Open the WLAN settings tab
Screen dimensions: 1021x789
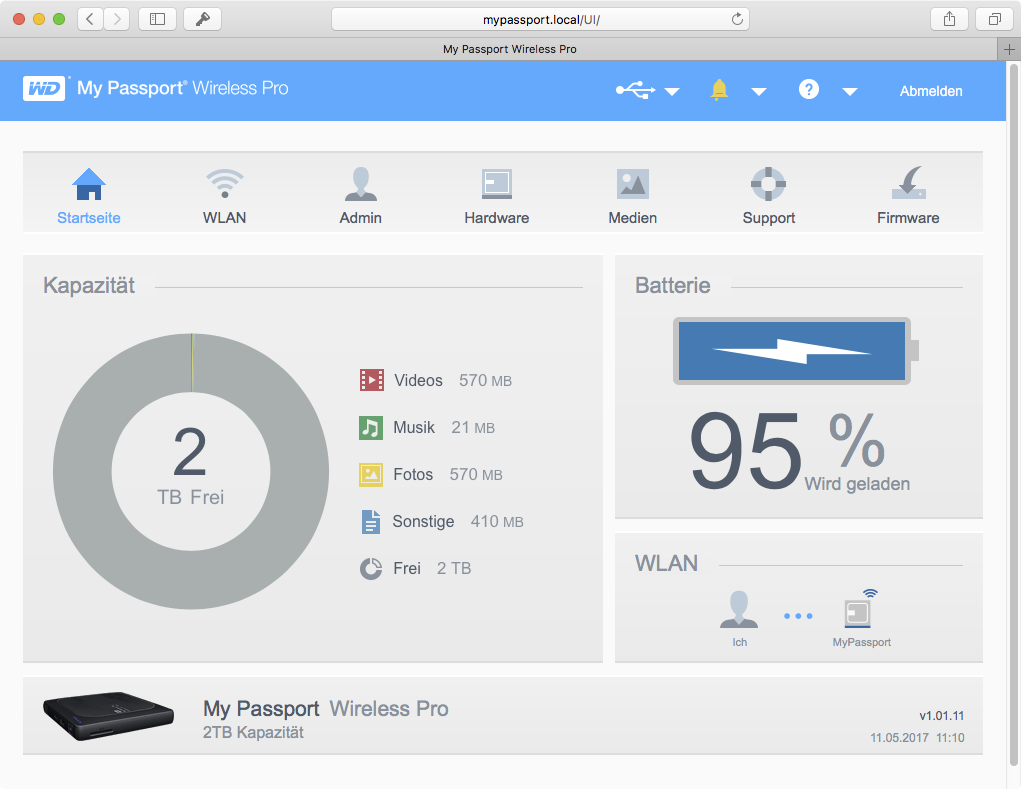(x=225, y=196)
